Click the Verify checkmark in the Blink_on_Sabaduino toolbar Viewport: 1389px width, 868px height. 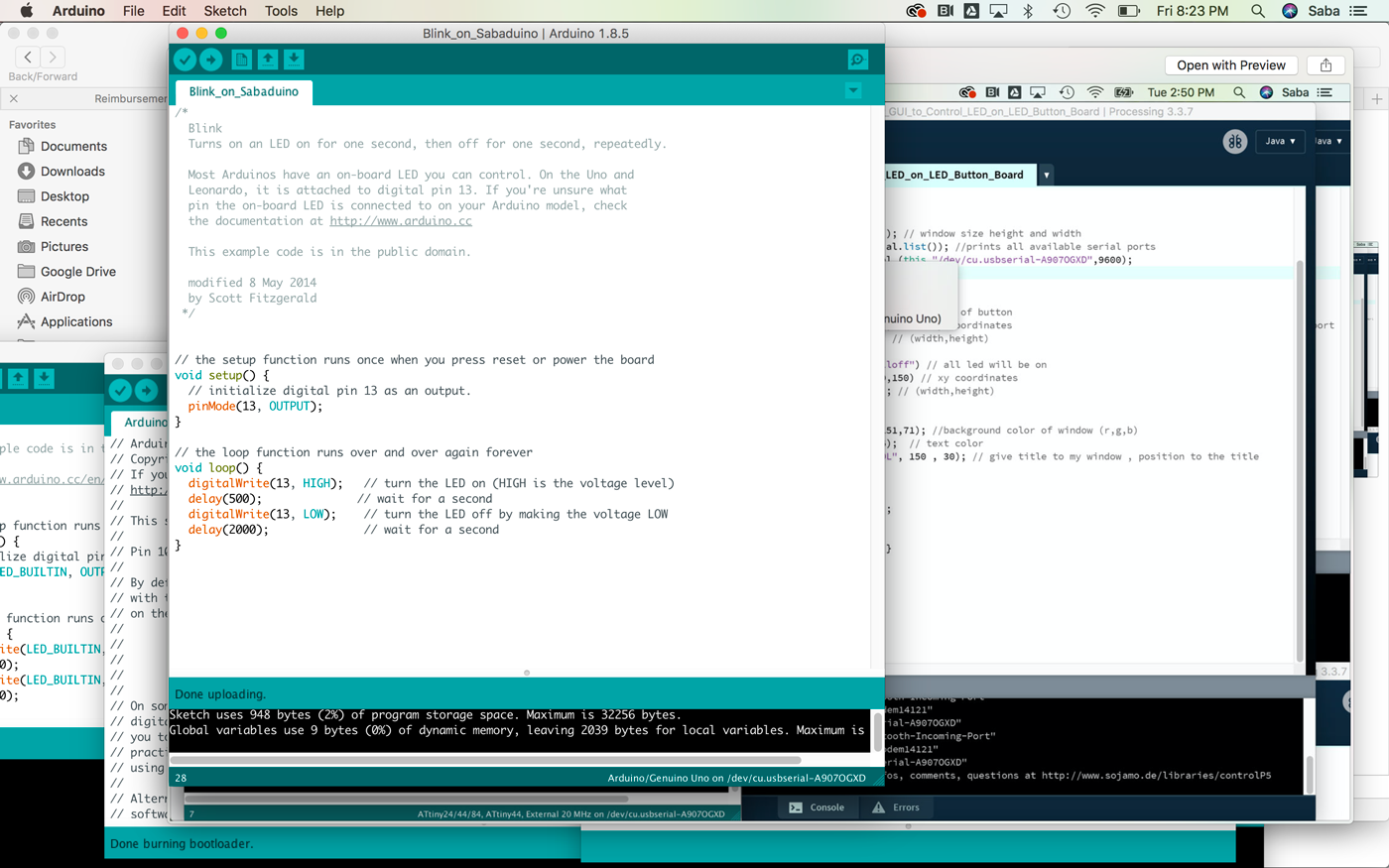(x=185, y=60)
